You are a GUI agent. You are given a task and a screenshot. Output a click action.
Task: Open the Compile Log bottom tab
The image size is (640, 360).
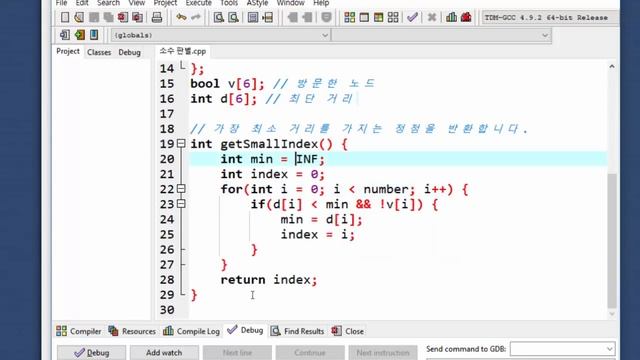[x=191, y=331]
